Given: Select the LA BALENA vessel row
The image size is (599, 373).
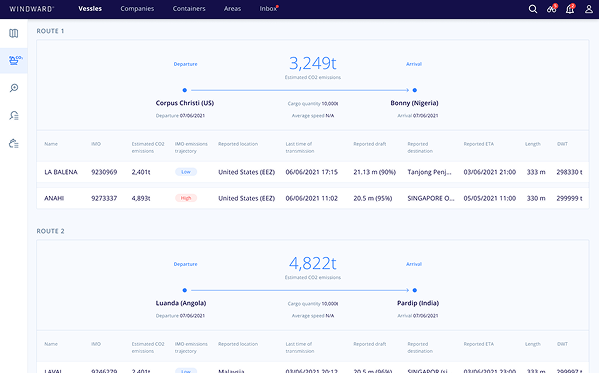Looking at the screenshot, I should [x=313, y=172].
